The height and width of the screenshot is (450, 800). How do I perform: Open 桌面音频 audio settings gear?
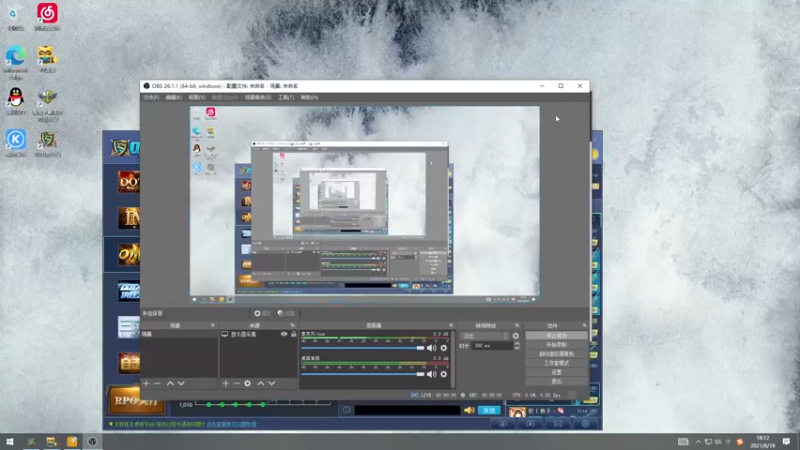click(443, 374)
